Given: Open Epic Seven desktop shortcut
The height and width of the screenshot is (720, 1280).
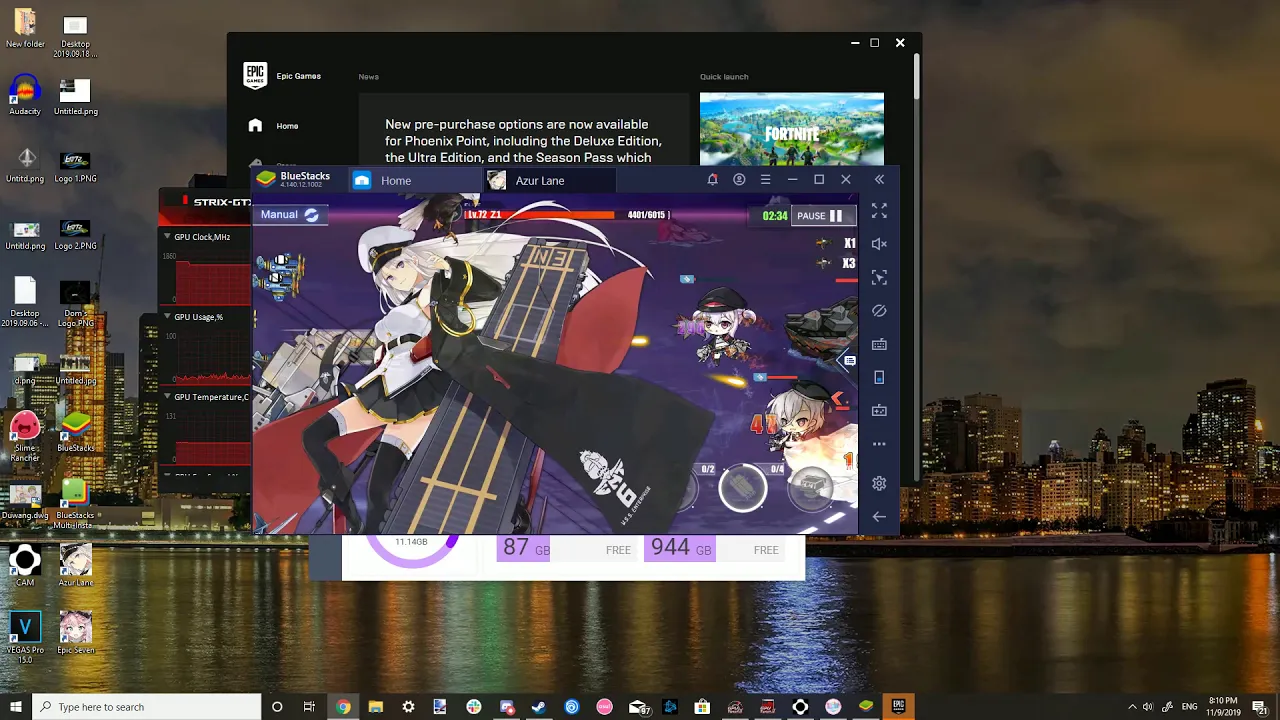Looking at the screenshot, I should pyautogui.click(x=75, y=633).
